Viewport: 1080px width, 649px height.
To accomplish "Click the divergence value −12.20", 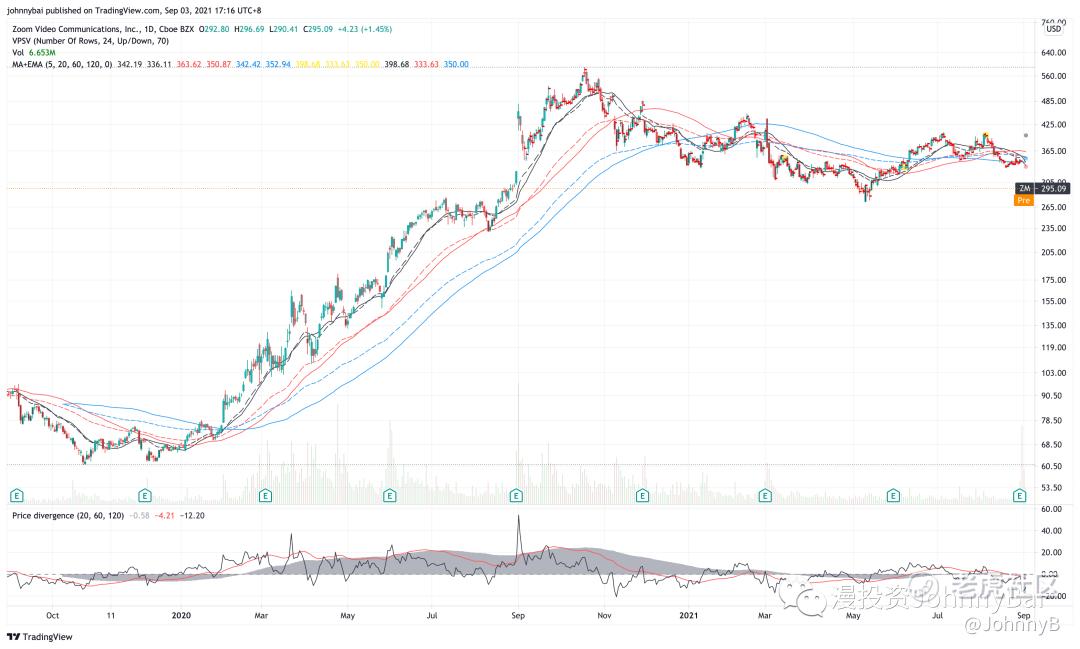I will pos(192,515).
